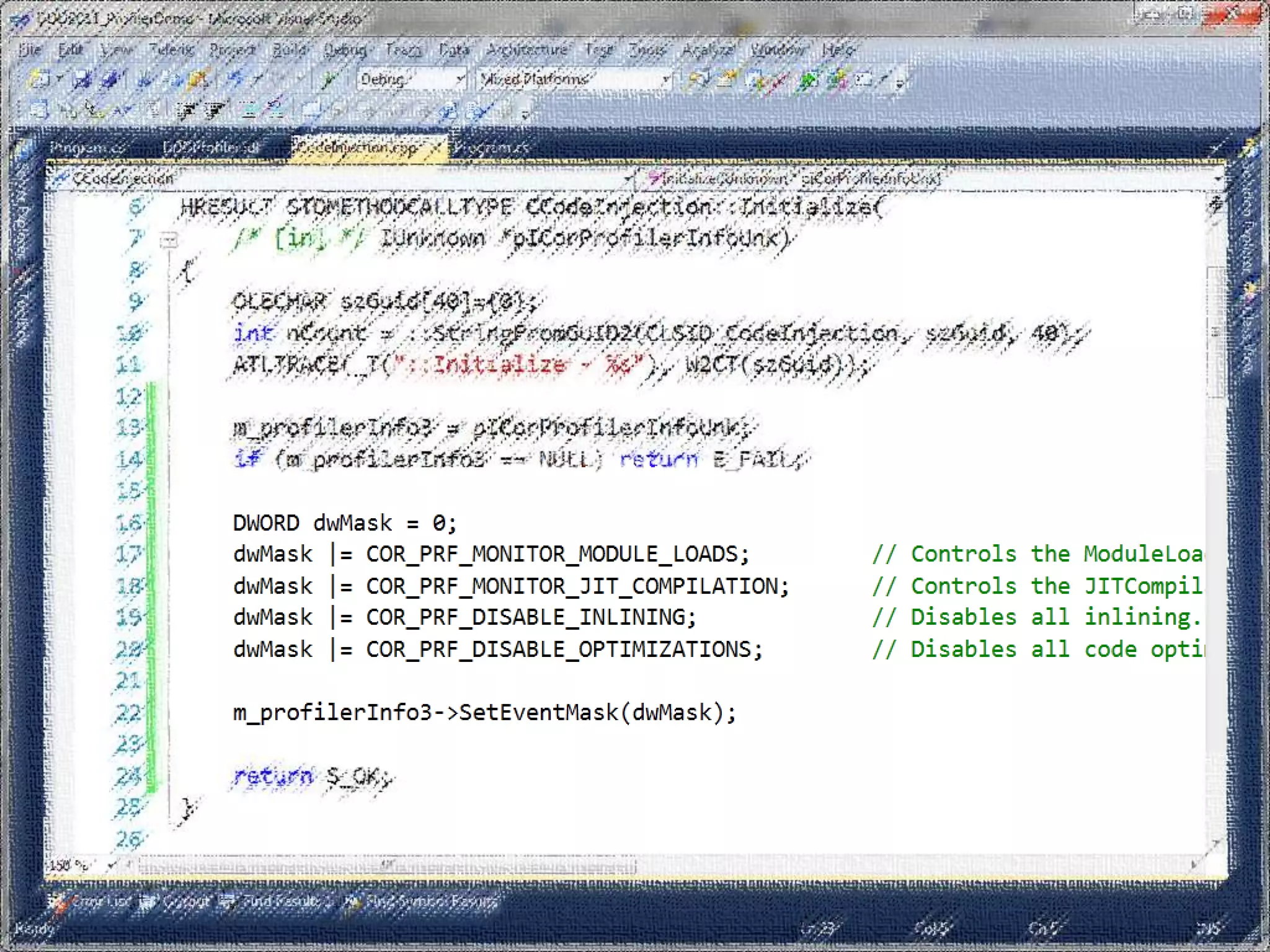The width and height of the screenshot is (1270, 952).
Task: Open the Architecture menu
Action: click(526, 50)
